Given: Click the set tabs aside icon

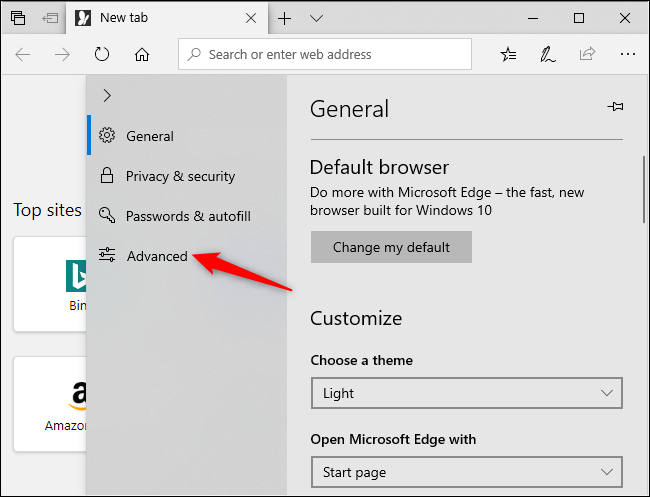Looking at the screenshot, I should (x=50, y=18).
